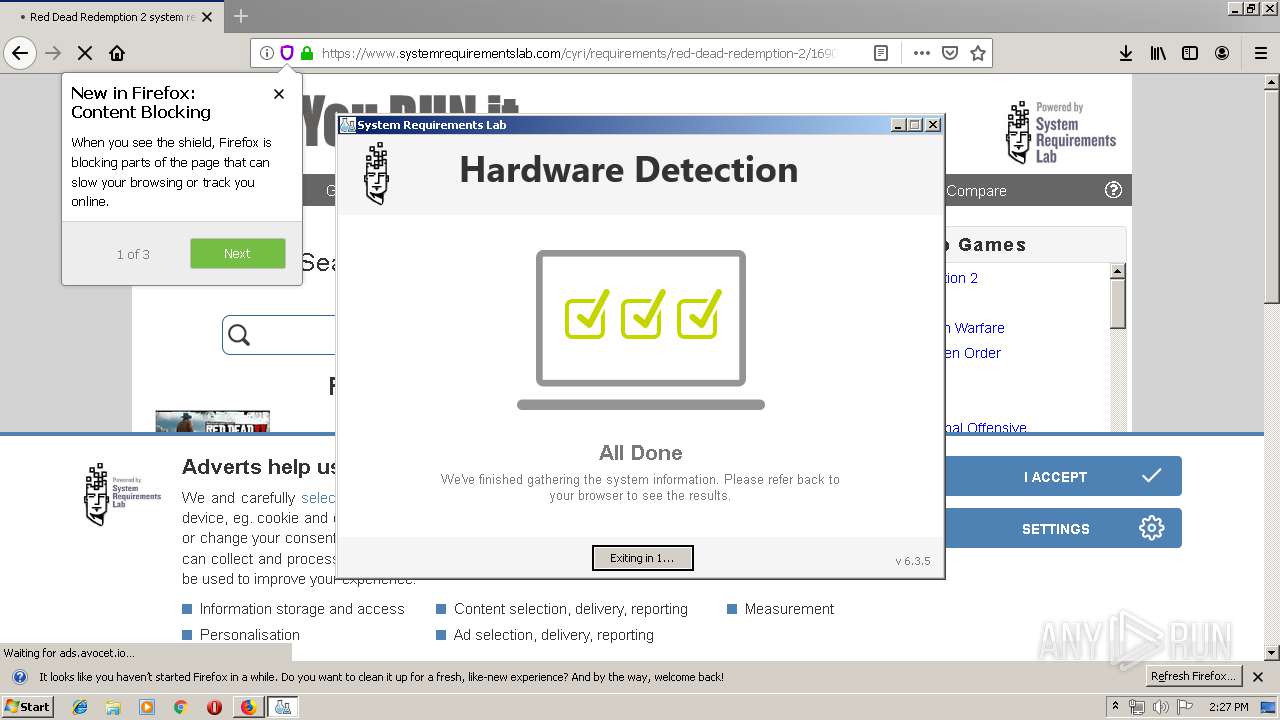Image resolution: width=1280 pixels, height=720 pixels.
Task: Stop loading the page with the X button
Action: tap(85, 53)
